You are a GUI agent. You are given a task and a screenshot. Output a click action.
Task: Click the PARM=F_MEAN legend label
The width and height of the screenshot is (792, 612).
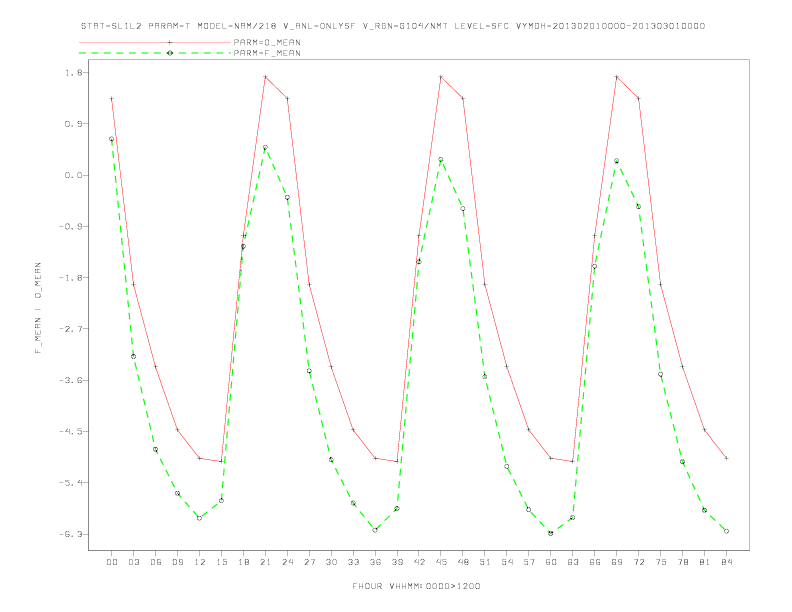[267, 53]
